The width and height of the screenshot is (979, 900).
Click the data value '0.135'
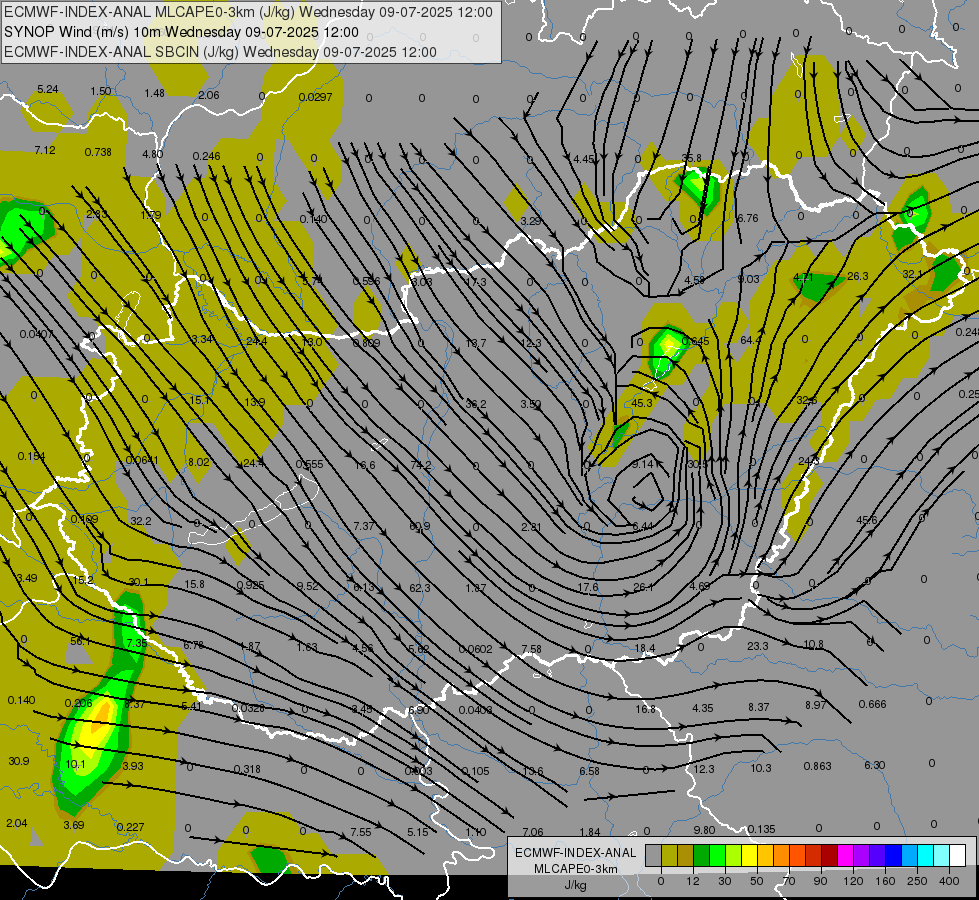[x=761, y=829]
